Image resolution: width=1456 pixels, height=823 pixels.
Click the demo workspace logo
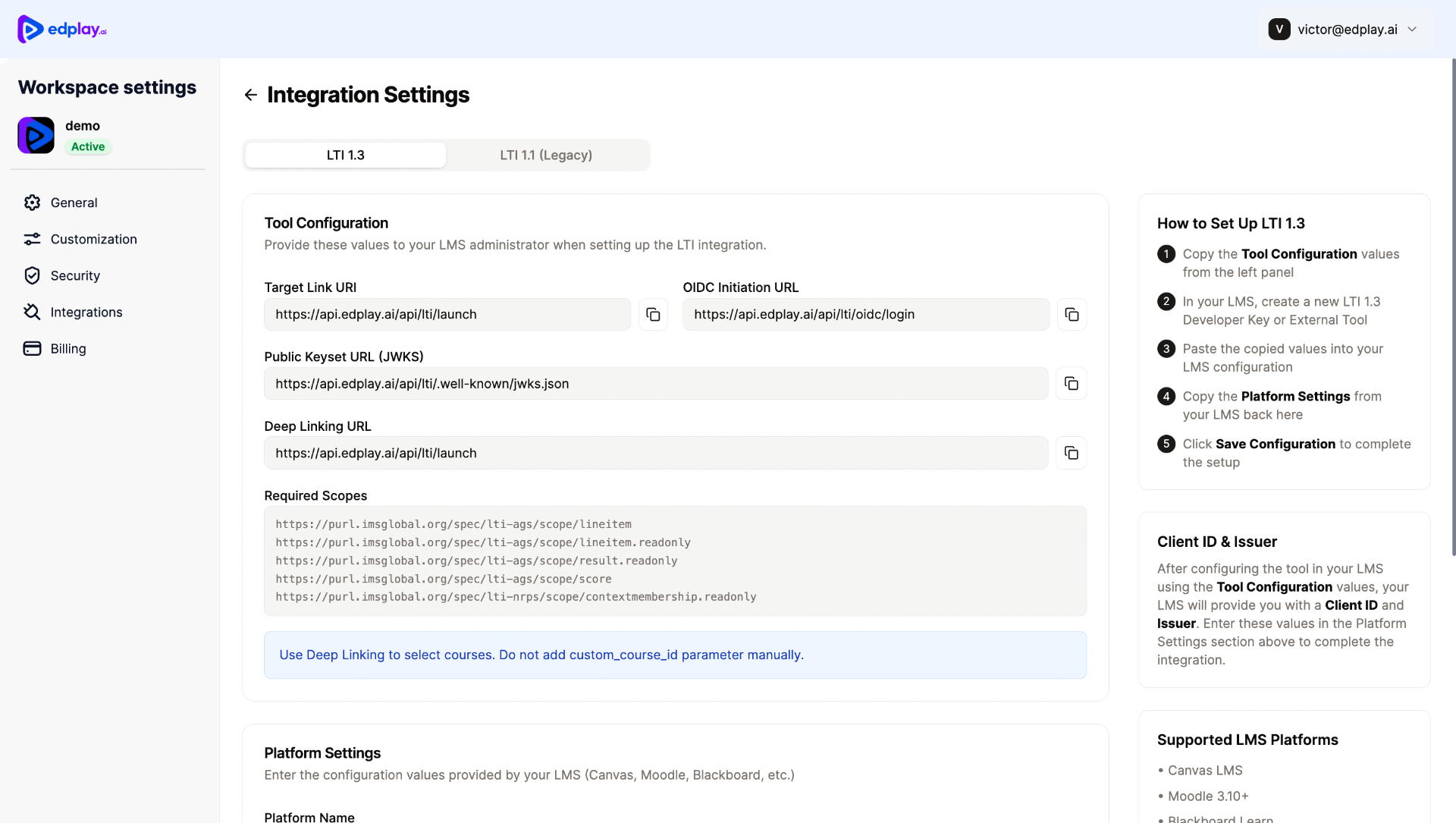click(x=36, y=135)
